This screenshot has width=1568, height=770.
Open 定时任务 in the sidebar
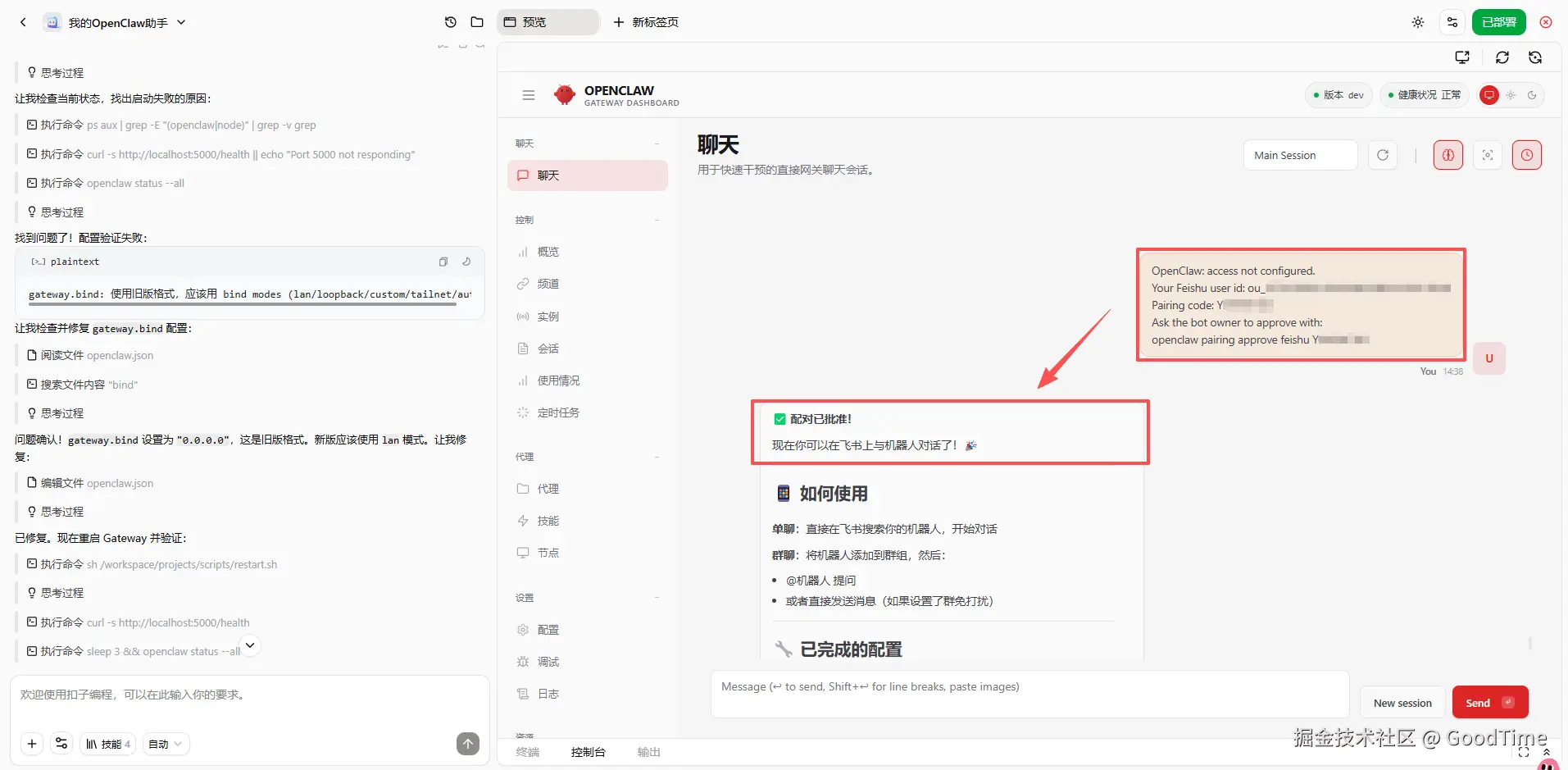588,412
